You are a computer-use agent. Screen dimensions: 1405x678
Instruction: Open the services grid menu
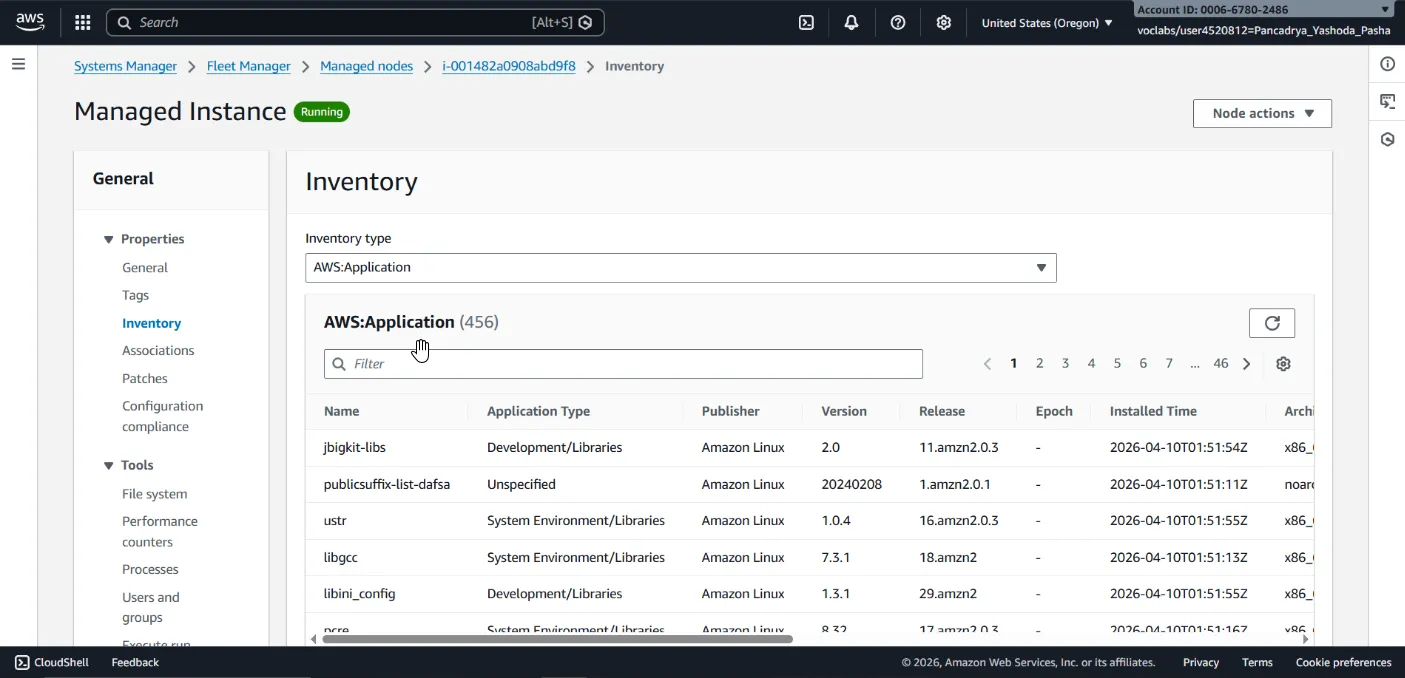coord(83,22)
